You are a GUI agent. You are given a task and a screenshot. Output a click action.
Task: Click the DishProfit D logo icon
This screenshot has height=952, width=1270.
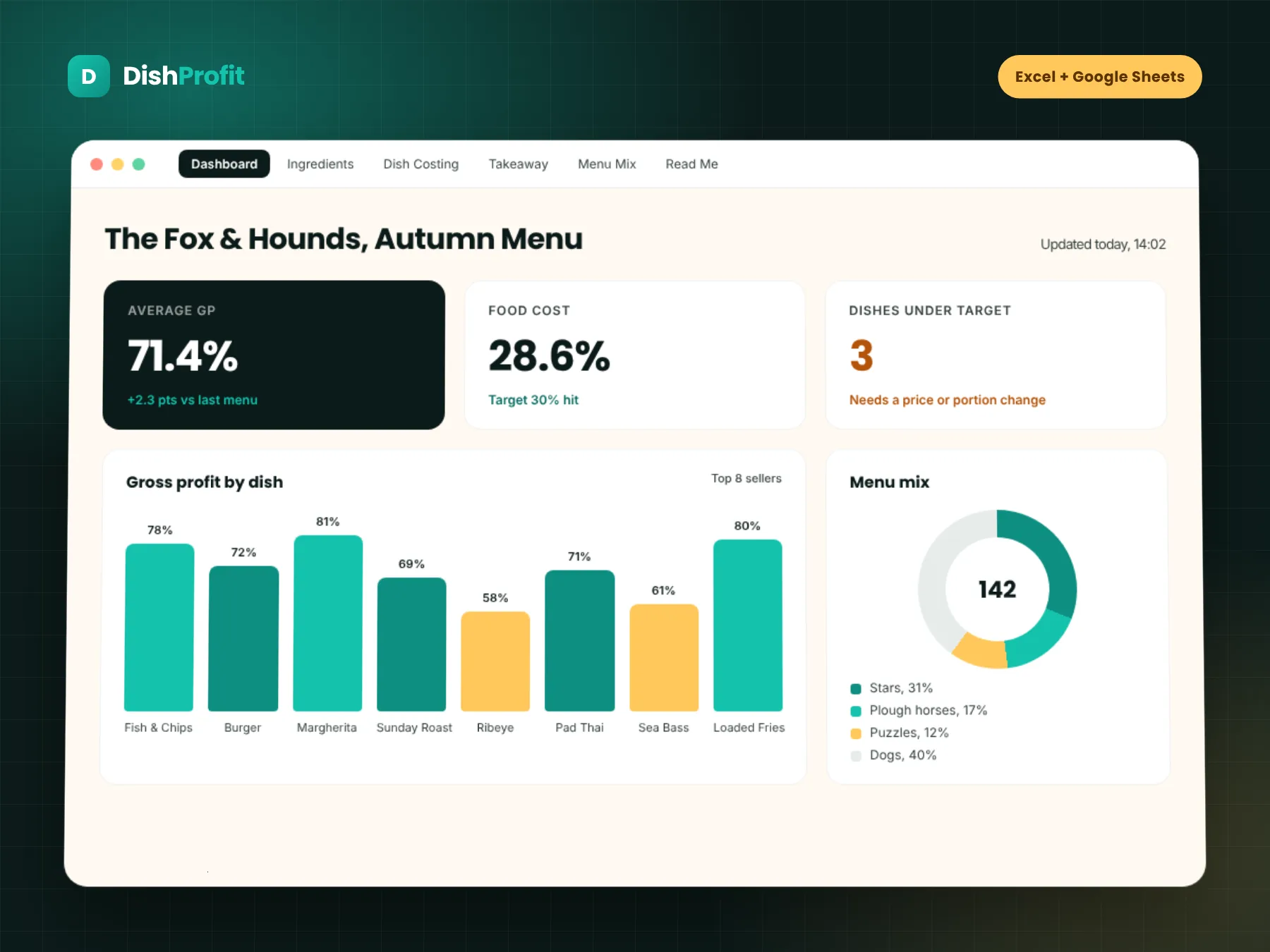[89, 76]
